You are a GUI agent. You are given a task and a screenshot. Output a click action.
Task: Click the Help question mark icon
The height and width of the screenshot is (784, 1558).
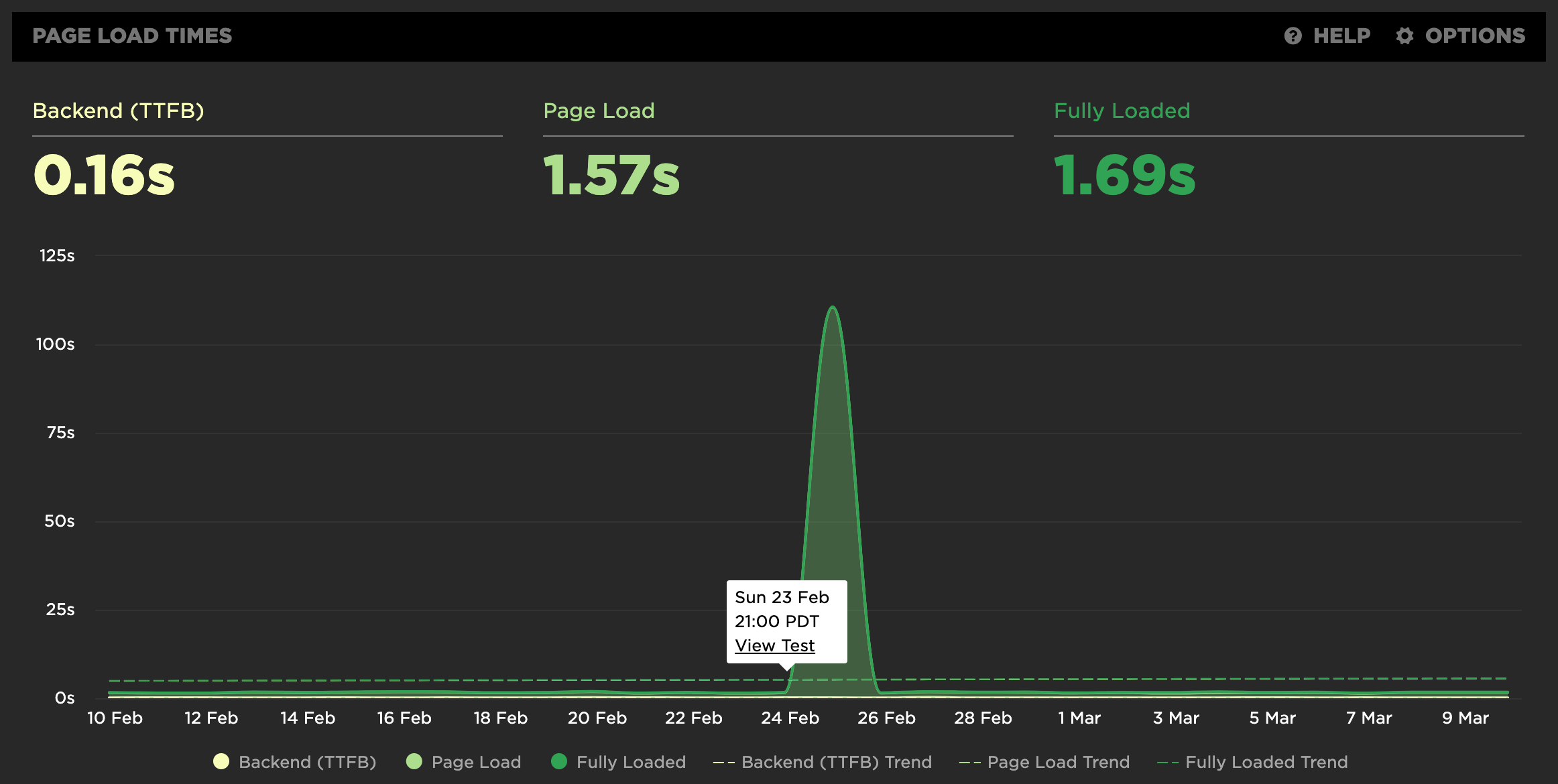click(x=1293, y=36)
